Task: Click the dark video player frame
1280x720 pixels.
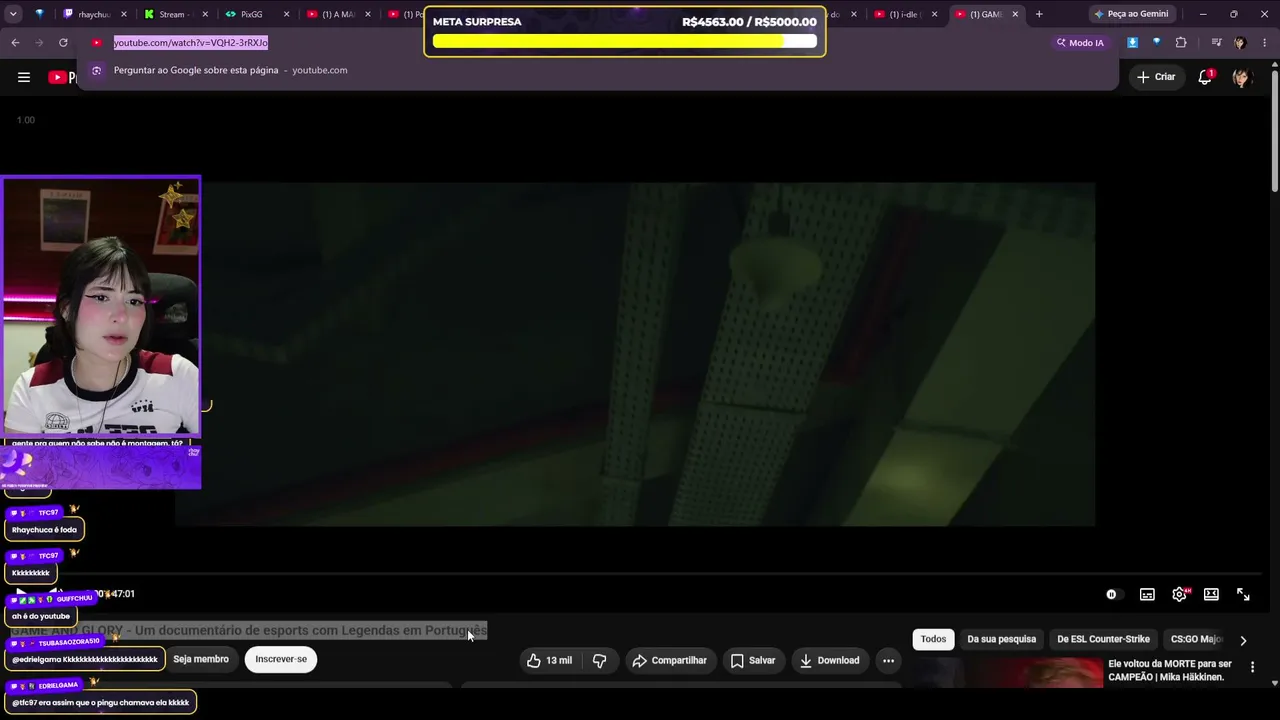Action: point(635,353)
